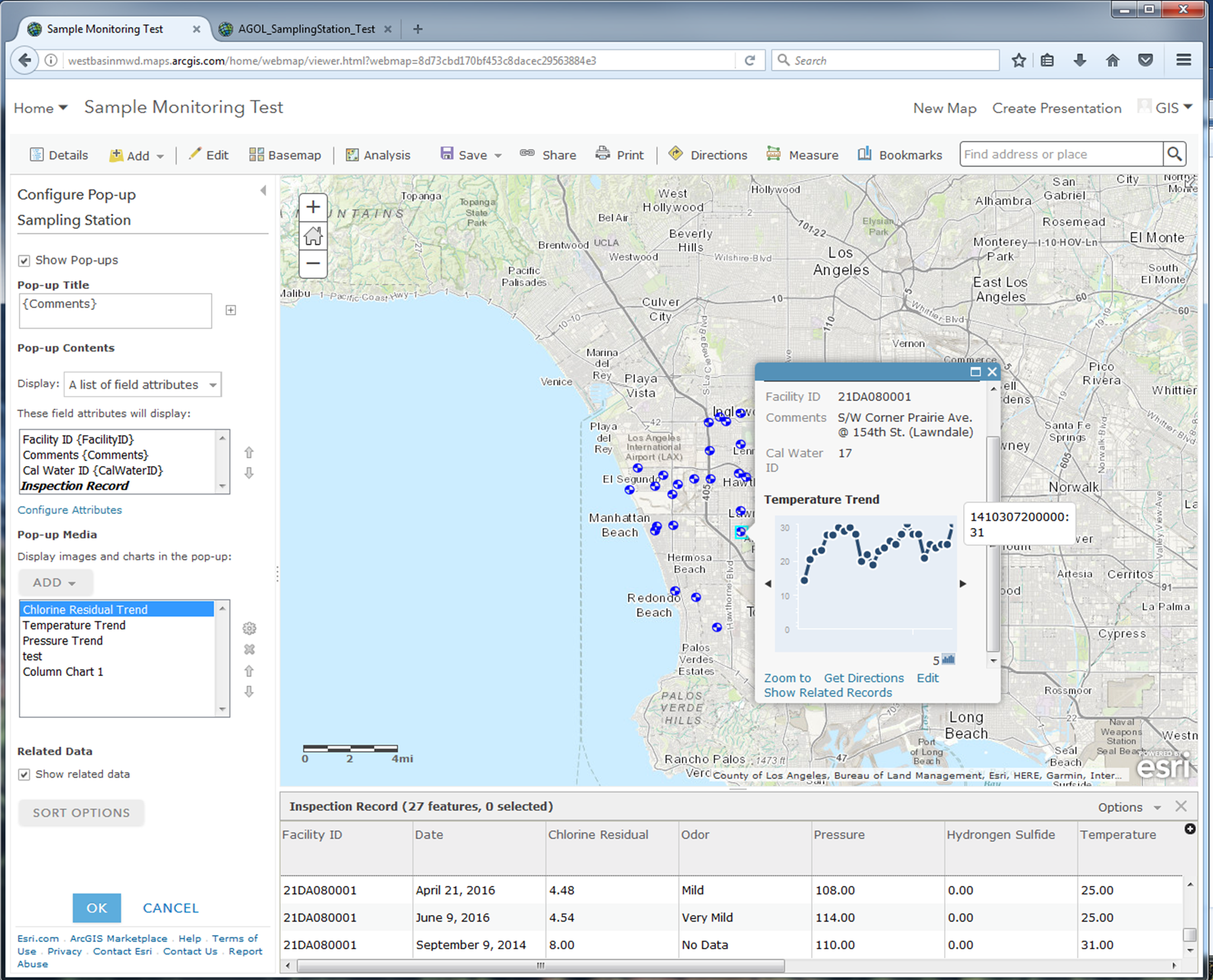Toggle Show related data checkbox
The image size is (1213, 980).
(x=24, y=775)
